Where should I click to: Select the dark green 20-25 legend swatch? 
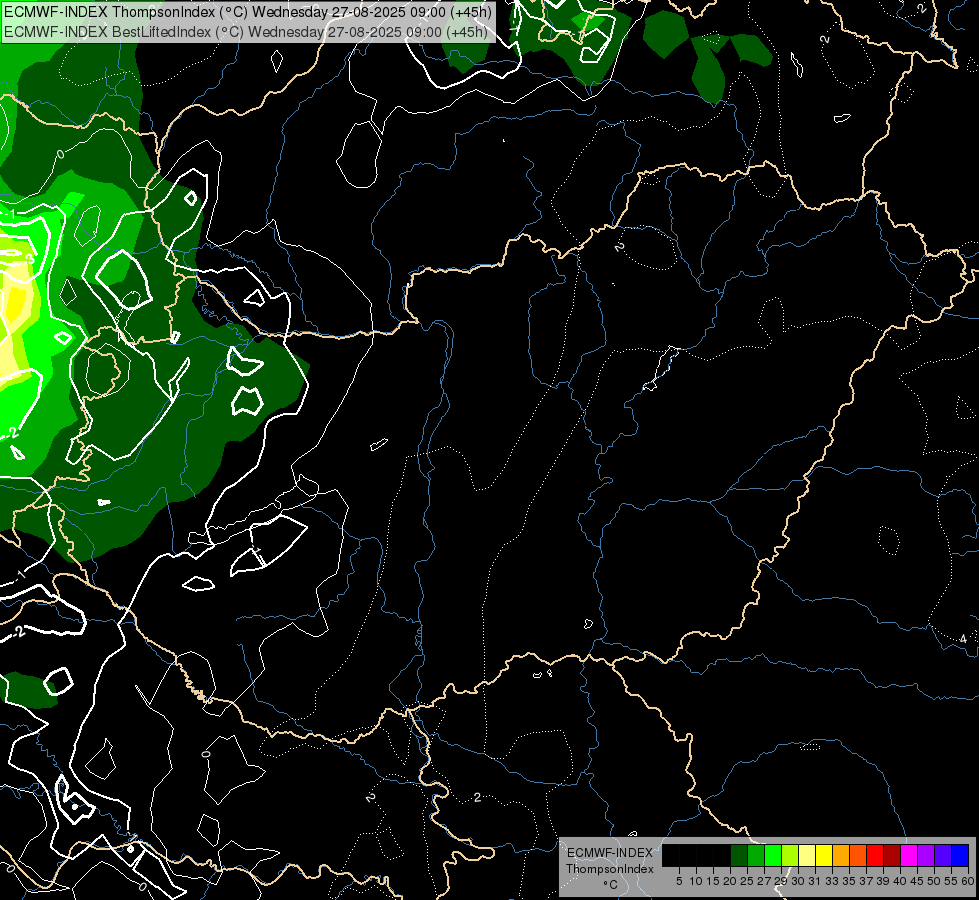739,855
